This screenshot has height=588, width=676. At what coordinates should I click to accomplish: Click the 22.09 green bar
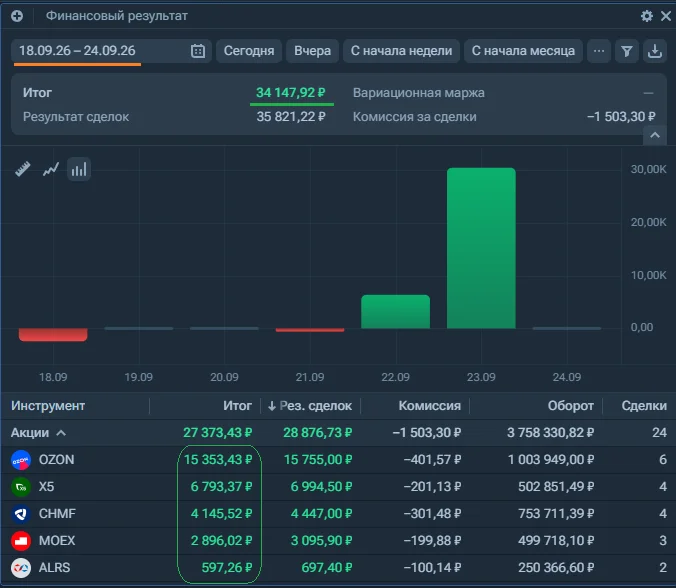click(x=395, y=312)
